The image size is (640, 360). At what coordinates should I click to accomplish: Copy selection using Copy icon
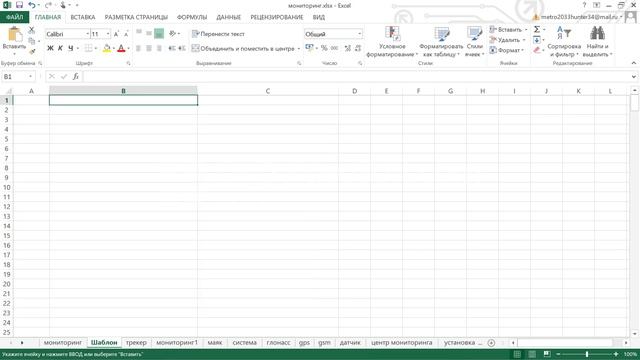pyautogui.click(x=32, y=41)
